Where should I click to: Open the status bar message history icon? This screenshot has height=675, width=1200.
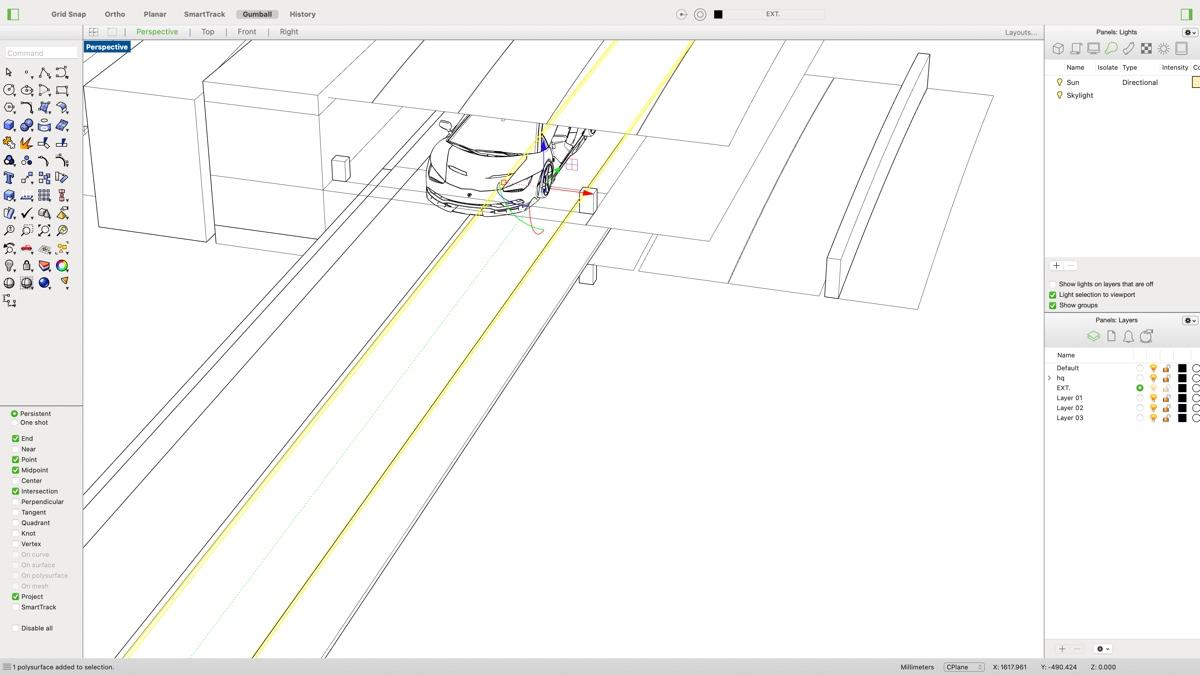pos(6,667)
